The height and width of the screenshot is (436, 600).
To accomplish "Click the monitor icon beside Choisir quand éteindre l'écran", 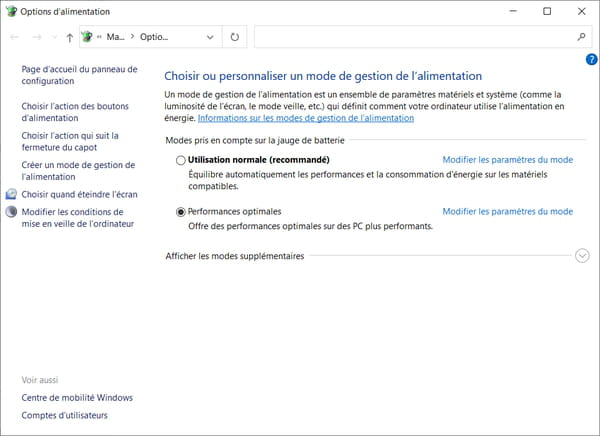I will click(x=11, y=194).
